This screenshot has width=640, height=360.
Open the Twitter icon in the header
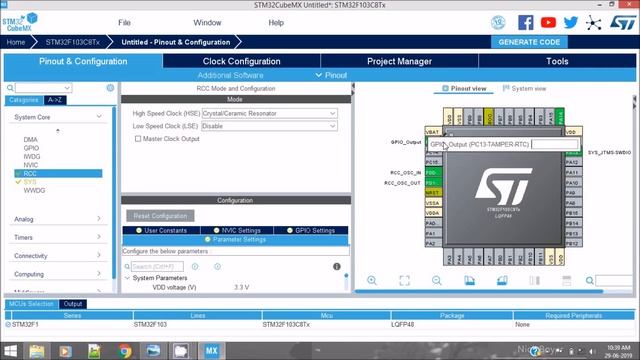pos(571,22)
